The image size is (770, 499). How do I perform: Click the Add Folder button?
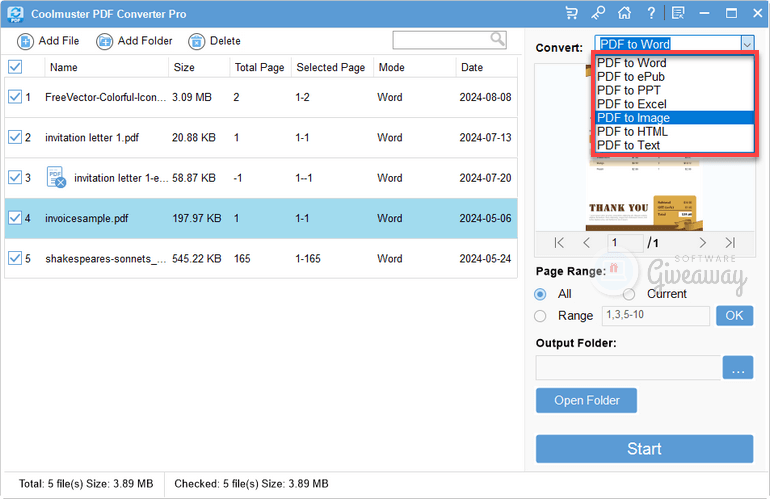[x=134, y=41]
